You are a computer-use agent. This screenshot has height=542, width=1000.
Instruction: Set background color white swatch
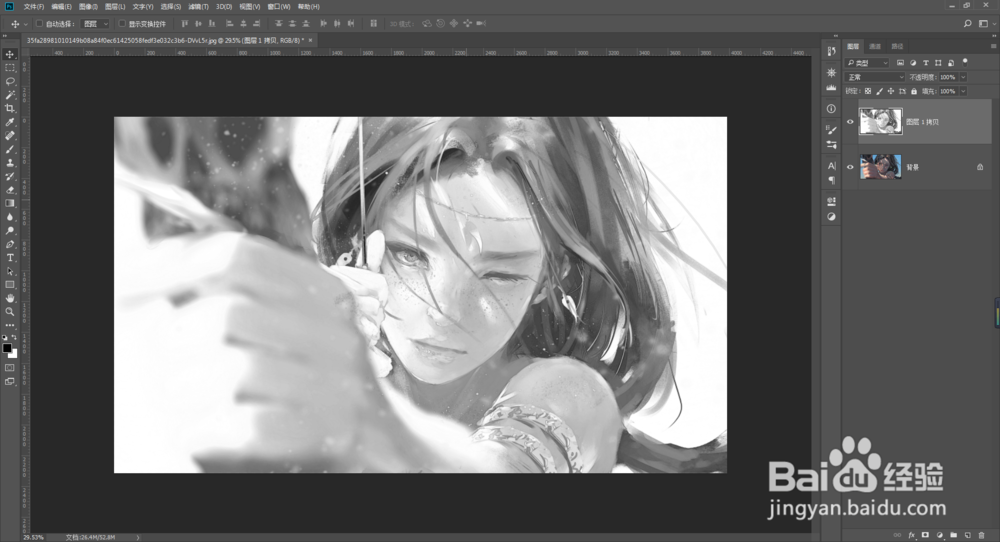click(14, 353)
